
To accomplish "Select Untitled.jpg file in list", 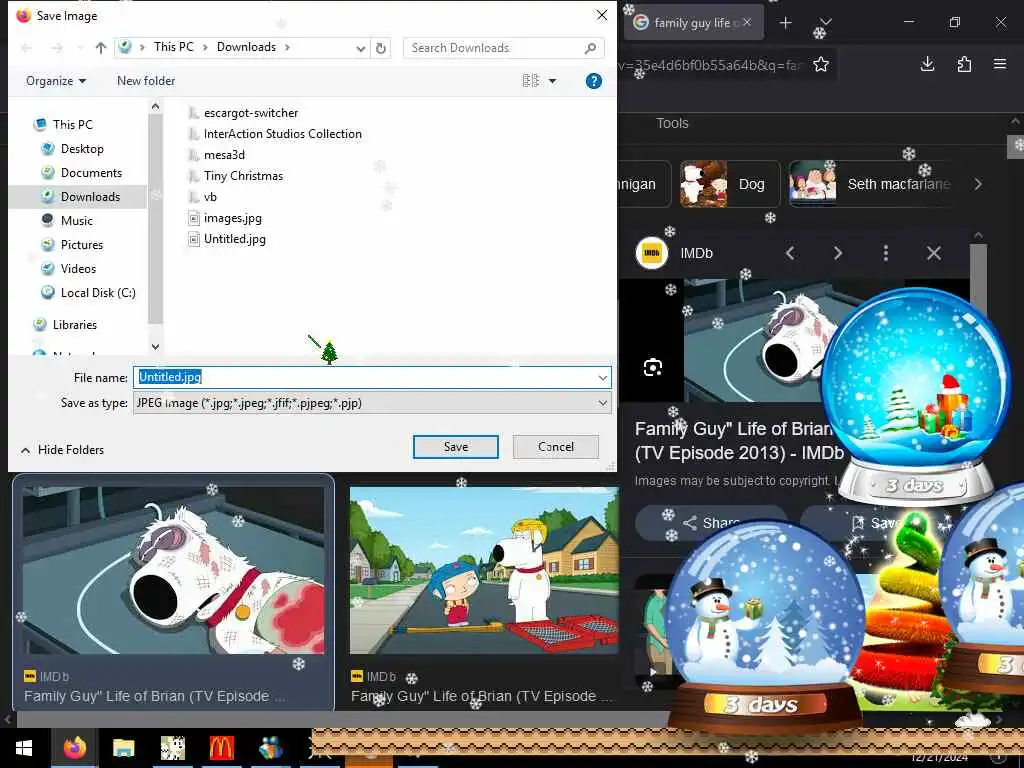I will pyautogui.click(x=234, y=239).
